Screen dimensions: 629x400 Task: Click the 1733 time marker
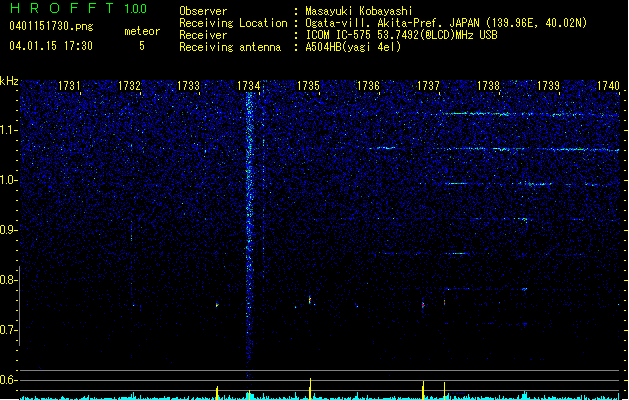189,86
